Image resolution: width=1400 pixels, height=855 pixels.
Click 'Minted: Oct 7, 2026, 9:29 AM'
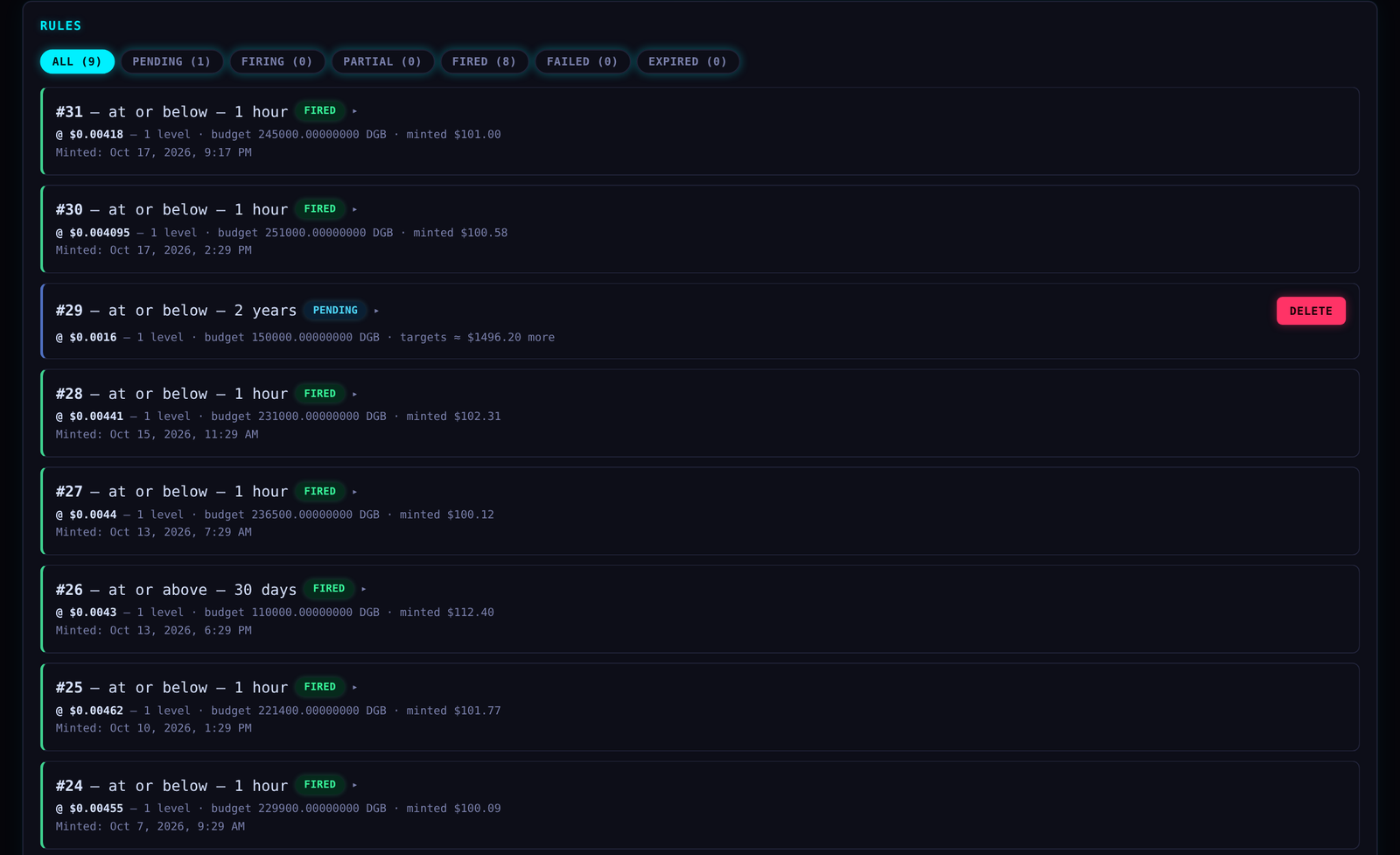(x=150, y=826)
